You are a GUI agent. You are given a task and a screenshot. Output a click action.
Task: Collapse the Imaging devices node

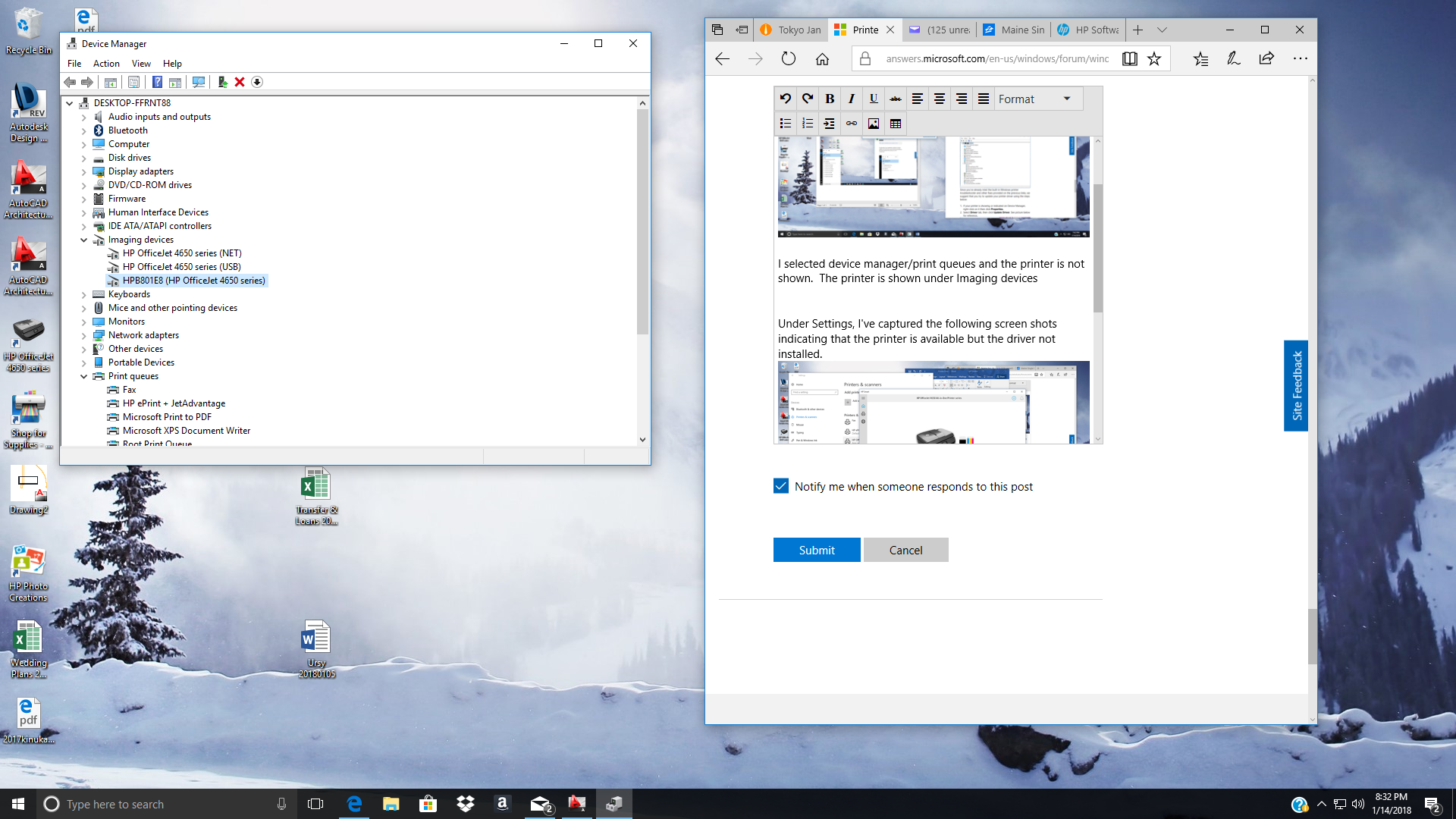click(x=84, y=240)
